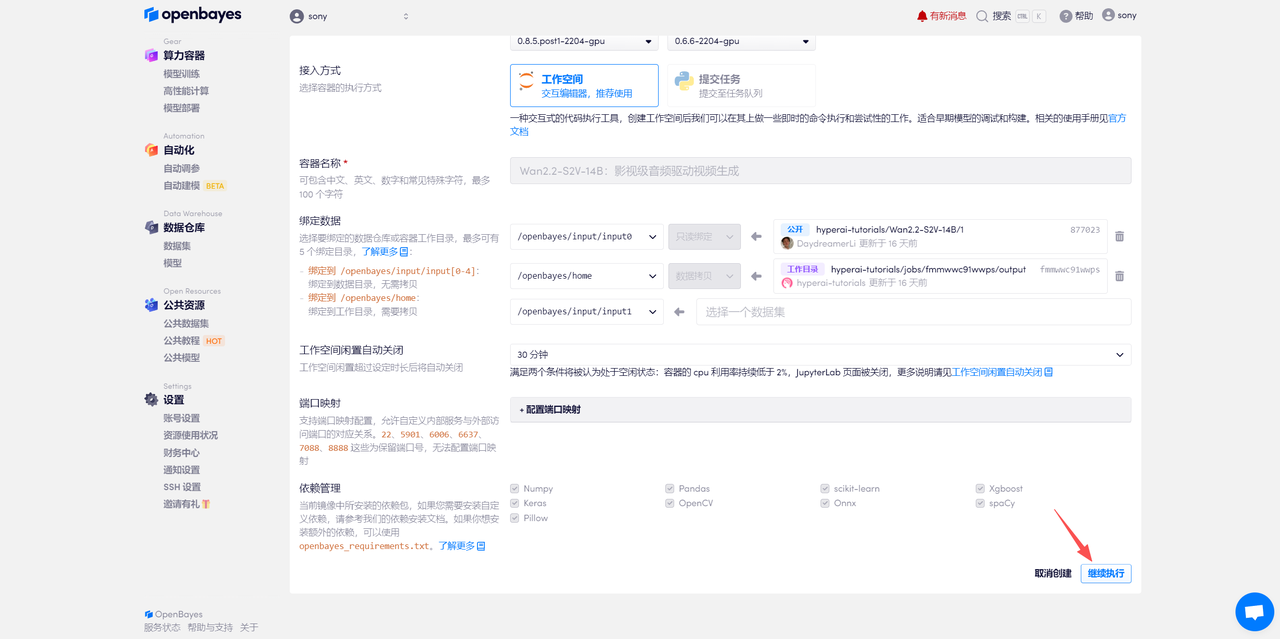Screen dimensions: 1280x639
Task: Click the 有新消息 notification text
Action: click(x=948, y=16)
